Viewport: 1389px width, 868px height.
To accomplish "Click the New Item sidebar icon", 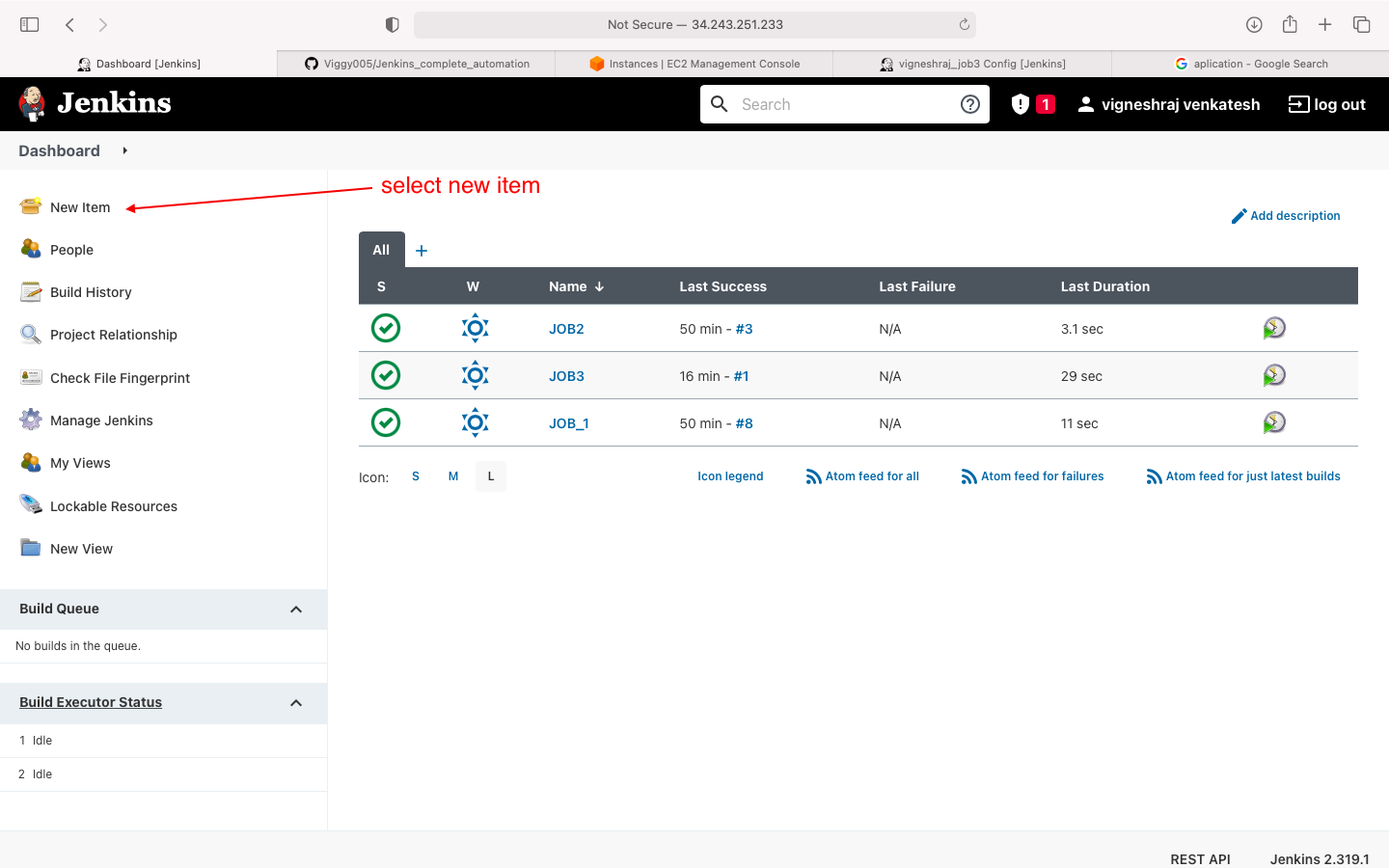I will 31,206.
